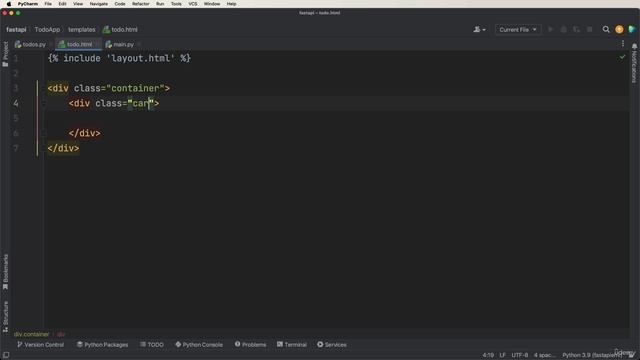Image resolution: width=640 pixels, height=360 pixels.
Task: Open the Edit menu
Action: click(x=62, y=4)
